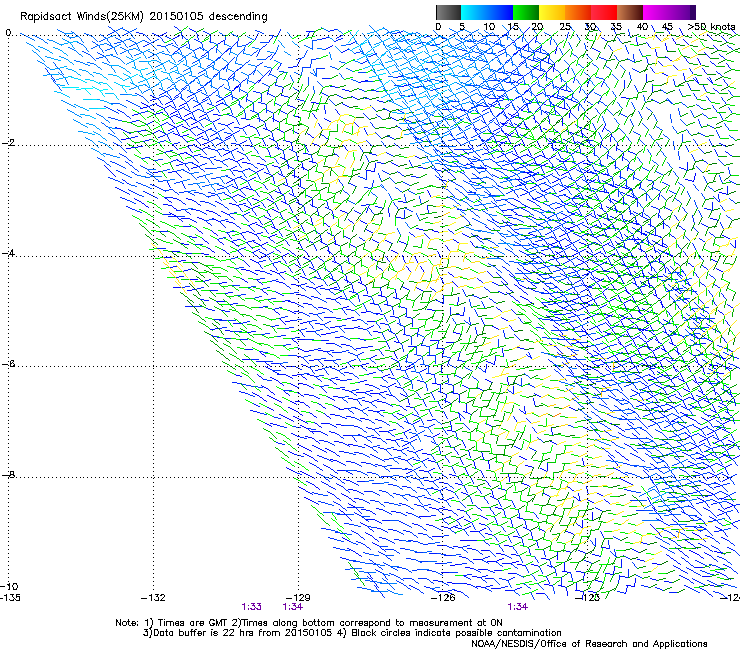Click the '>50 knots' legend label
This screenshot has width=740, height=650.
(711, 27)
